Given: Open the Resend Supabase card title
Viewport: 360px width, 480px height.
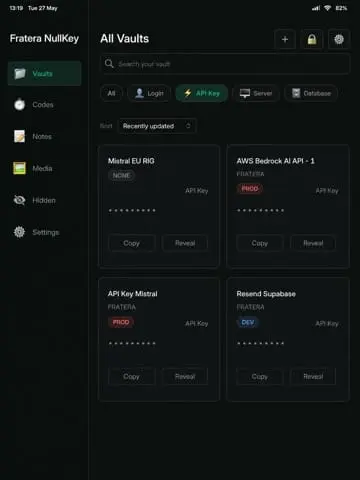Looking at the screenshot, I should point(266,294).
